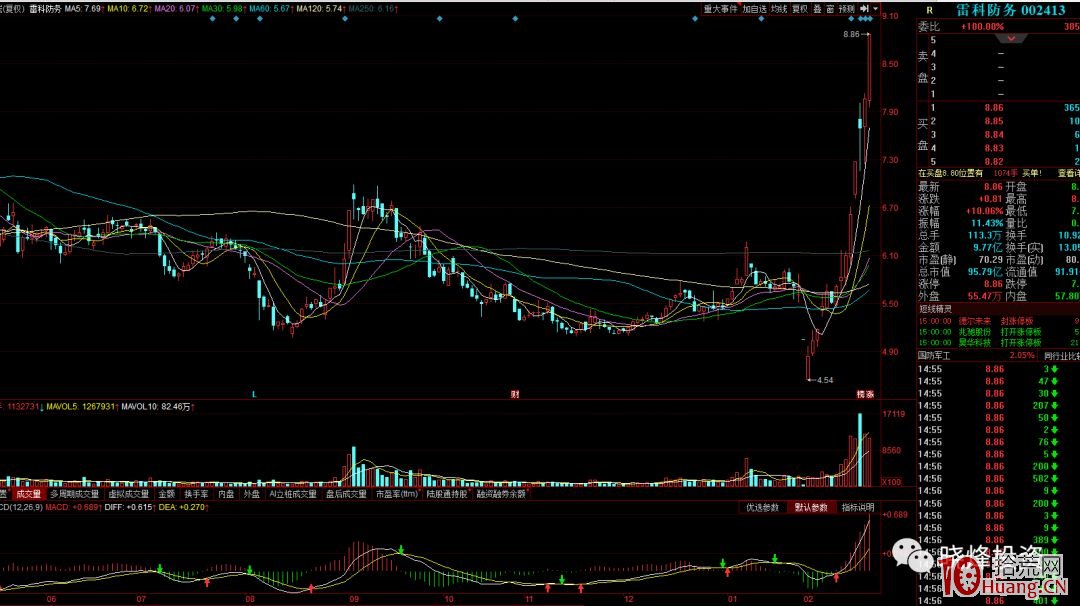This screenshot has width=1080, height=606.
Task: Click buy level 4 price 8.83
Action: [994, 148]
